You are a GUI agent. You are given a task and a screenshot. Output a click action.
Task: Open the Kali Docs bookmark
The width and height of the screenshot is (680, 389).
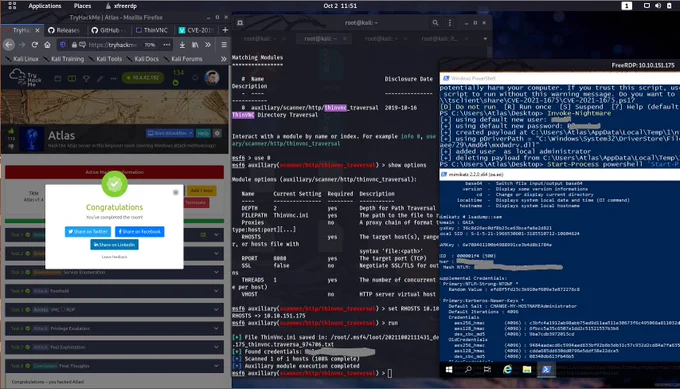tap(143, 59)
